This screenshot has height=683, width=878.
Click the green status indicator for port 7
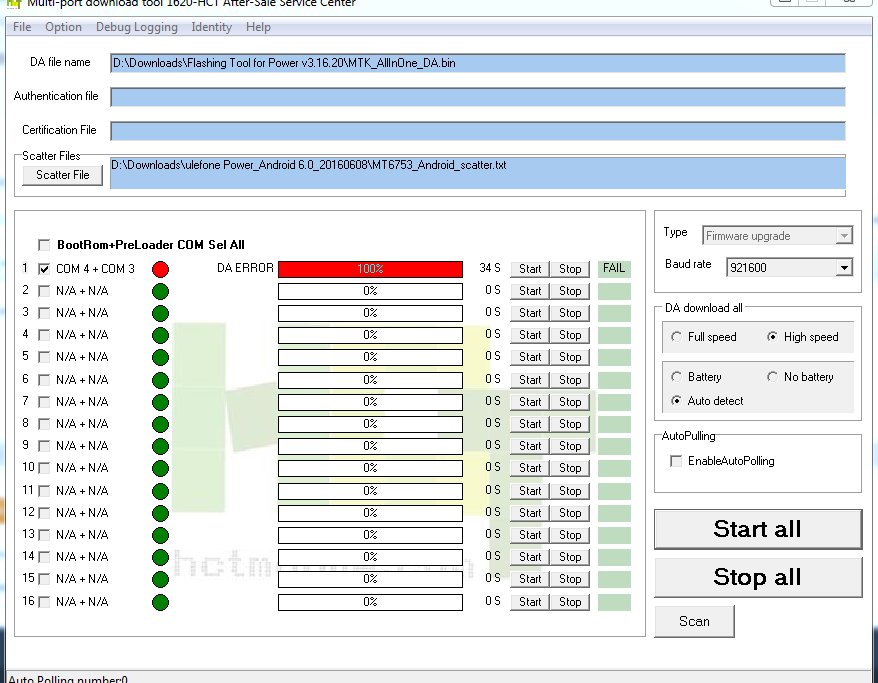click(160, 403)
